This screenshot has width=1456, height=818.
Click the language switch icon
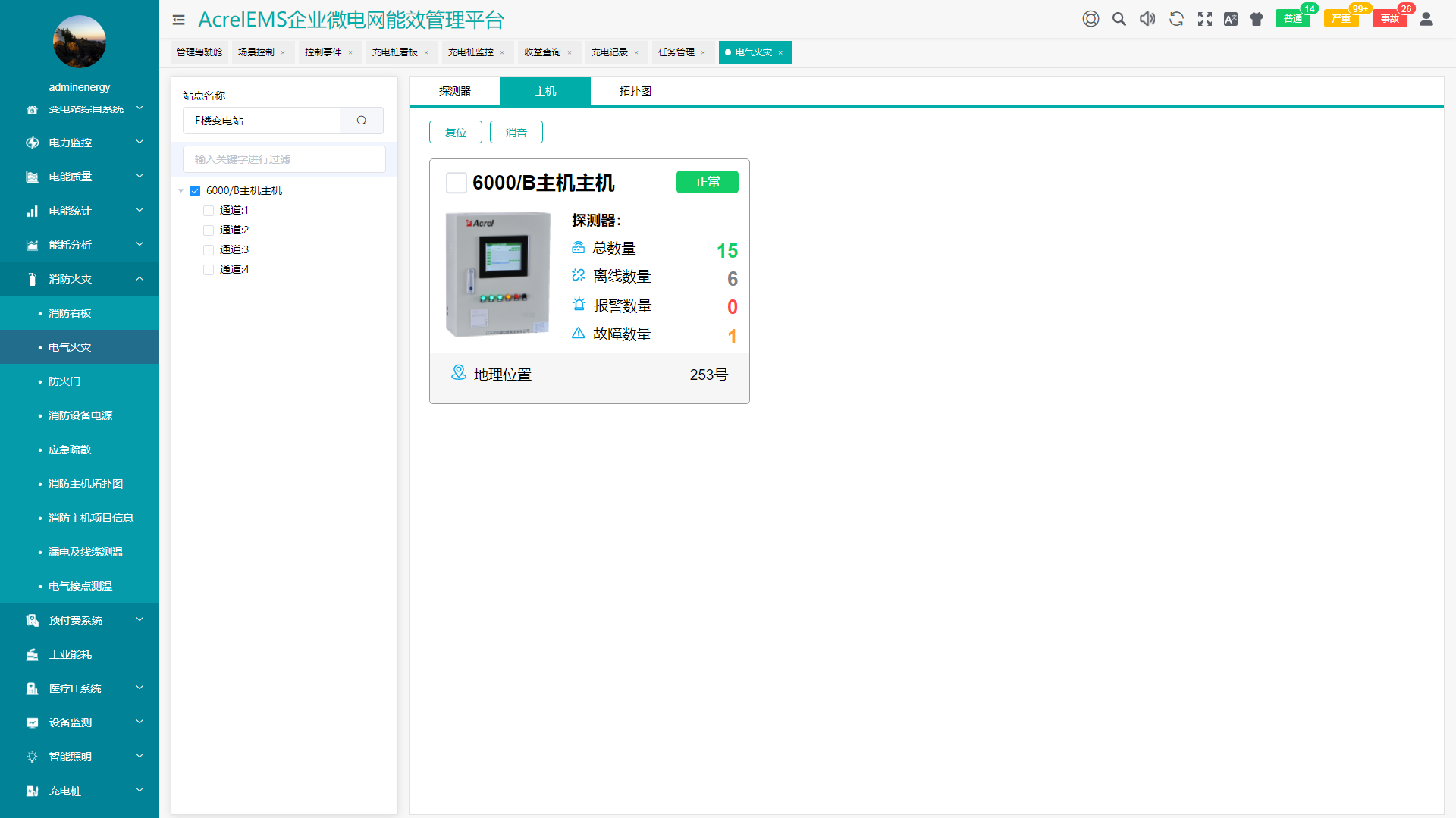(1230, 19)
